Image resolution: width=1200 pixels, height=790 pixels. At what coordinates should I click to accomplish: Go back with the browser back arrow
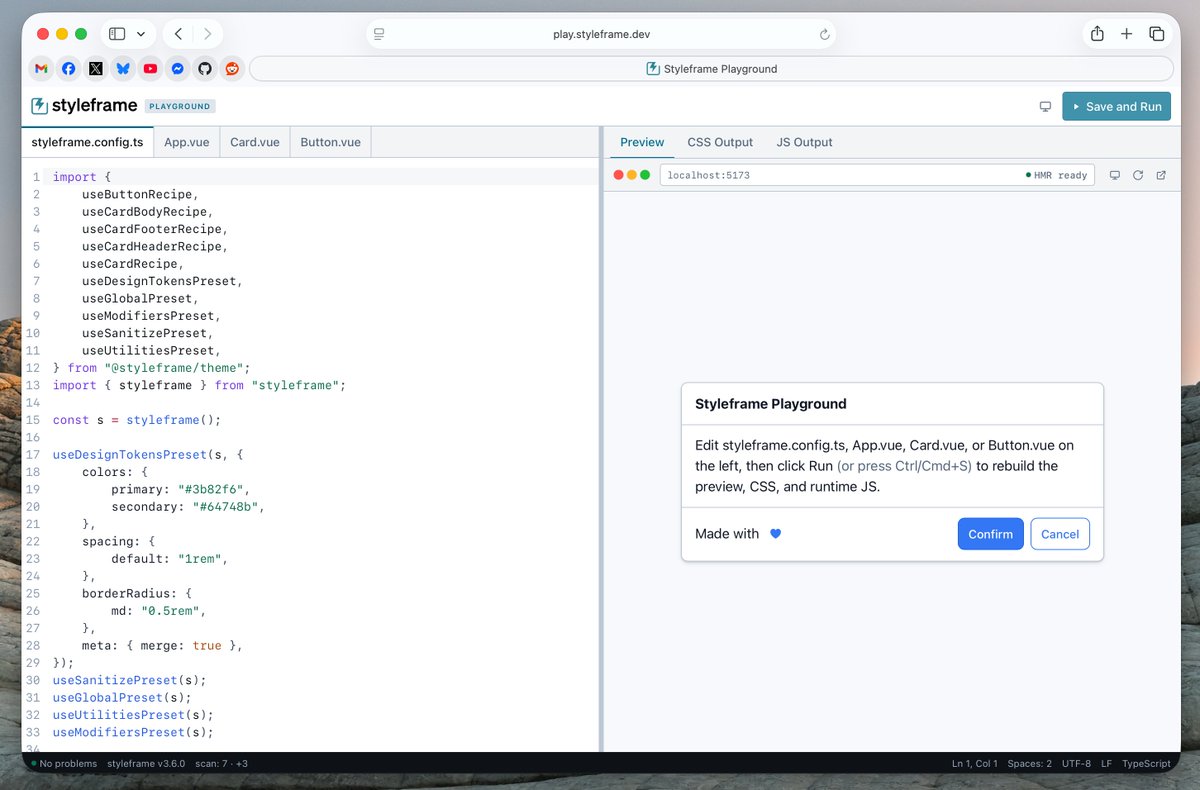click(178, 34)
